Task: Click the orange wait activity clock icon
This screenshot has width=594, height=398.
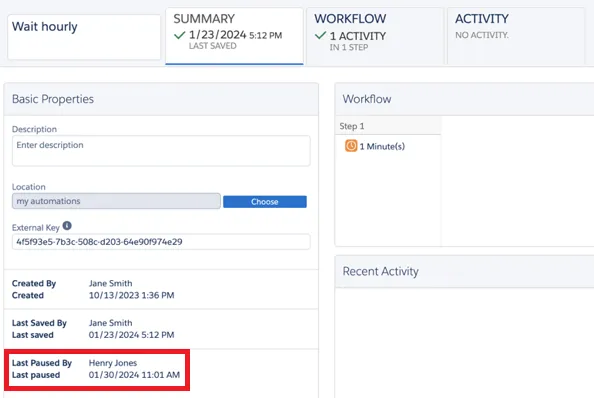Action: [x=351, y=146]
